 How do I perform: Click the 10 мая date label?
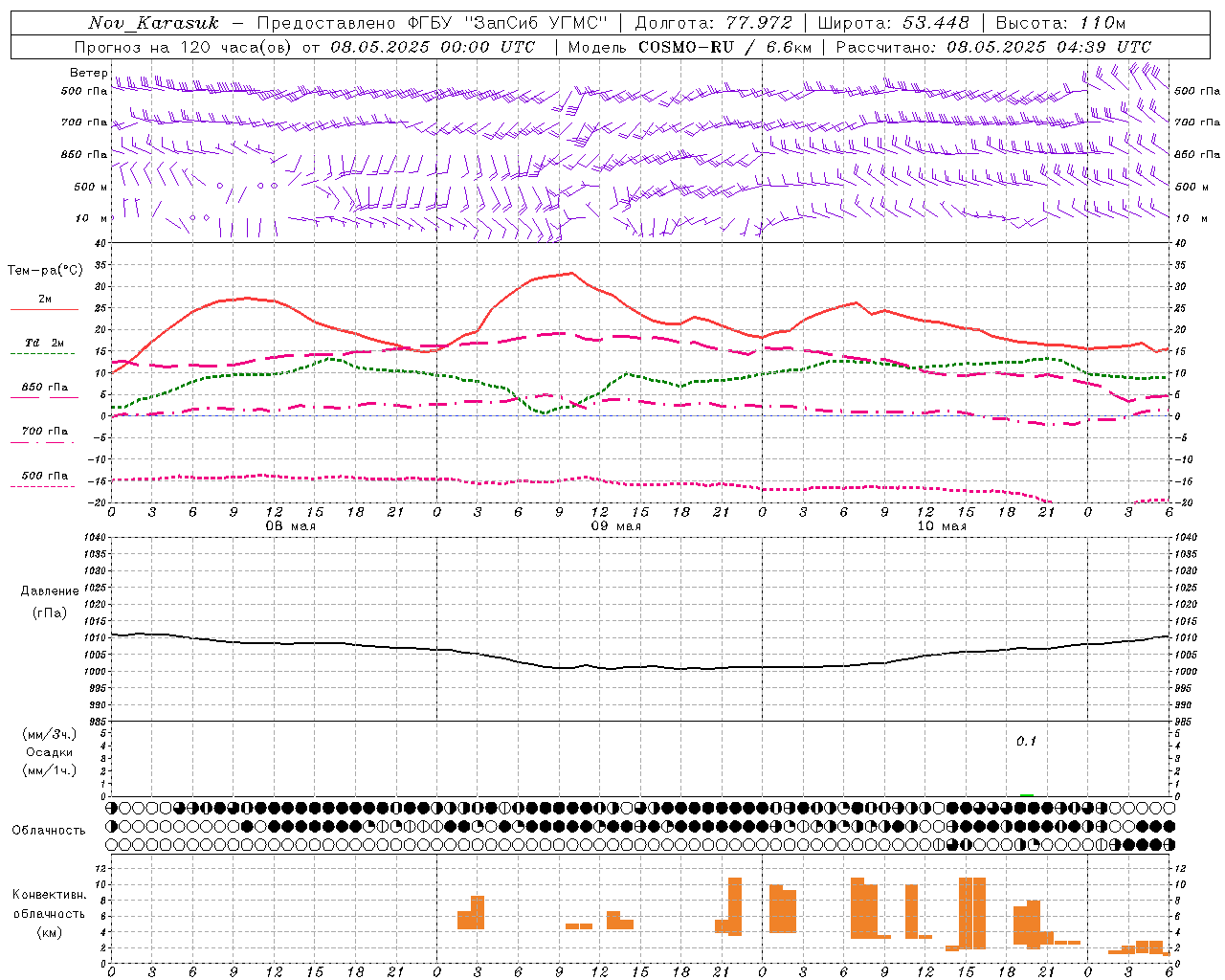[x=942, y=526]
